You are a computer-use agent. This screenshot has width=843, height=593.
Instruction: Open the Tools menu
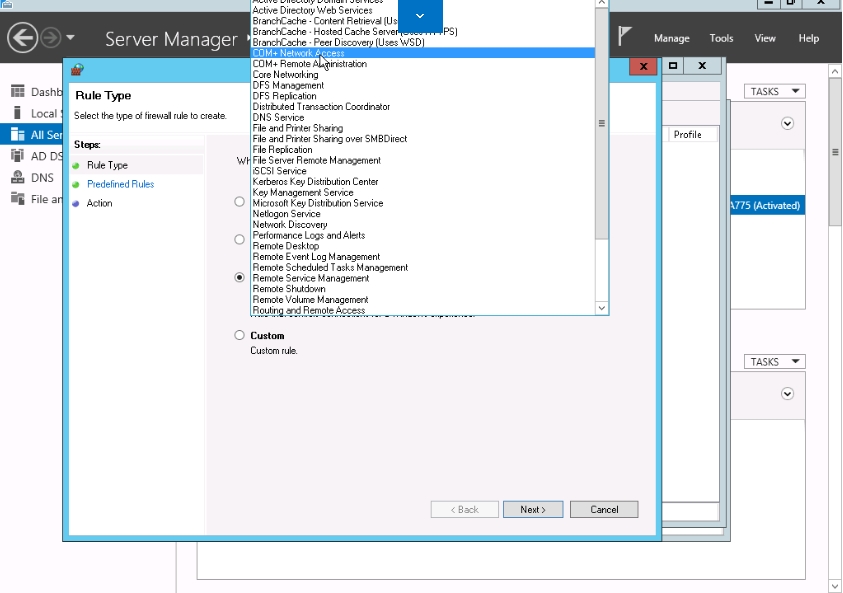click(x=721, y=39)
